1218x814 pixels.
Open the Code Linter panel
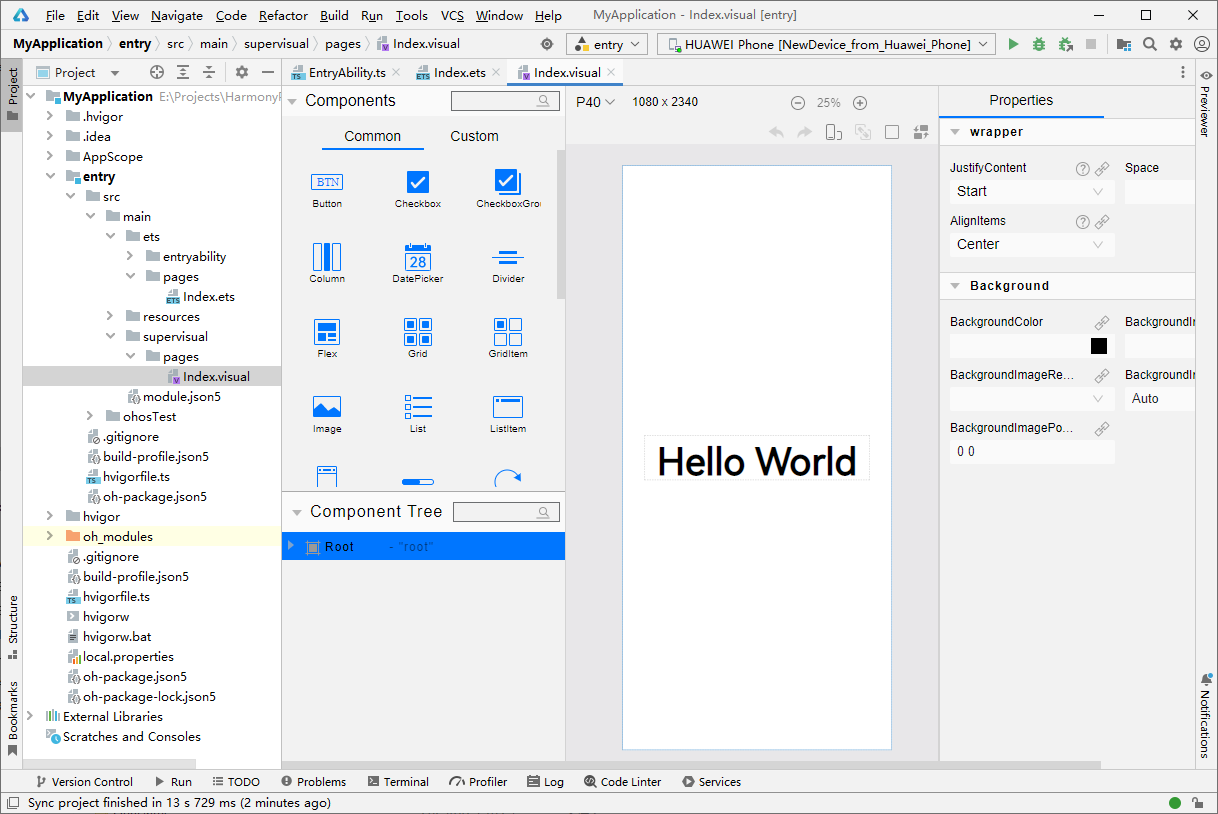tap(622, 782)
